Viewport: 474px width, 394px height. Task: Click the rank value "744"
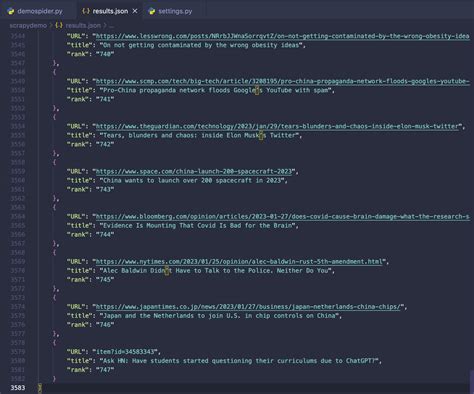coord(105,235)
